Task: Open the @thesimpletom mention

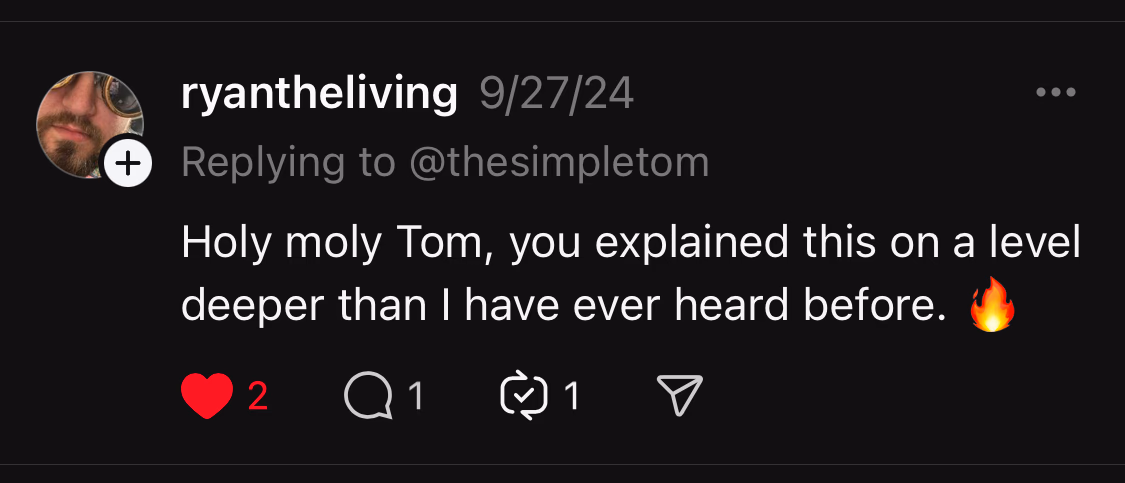Action: [x=559, y=162]
